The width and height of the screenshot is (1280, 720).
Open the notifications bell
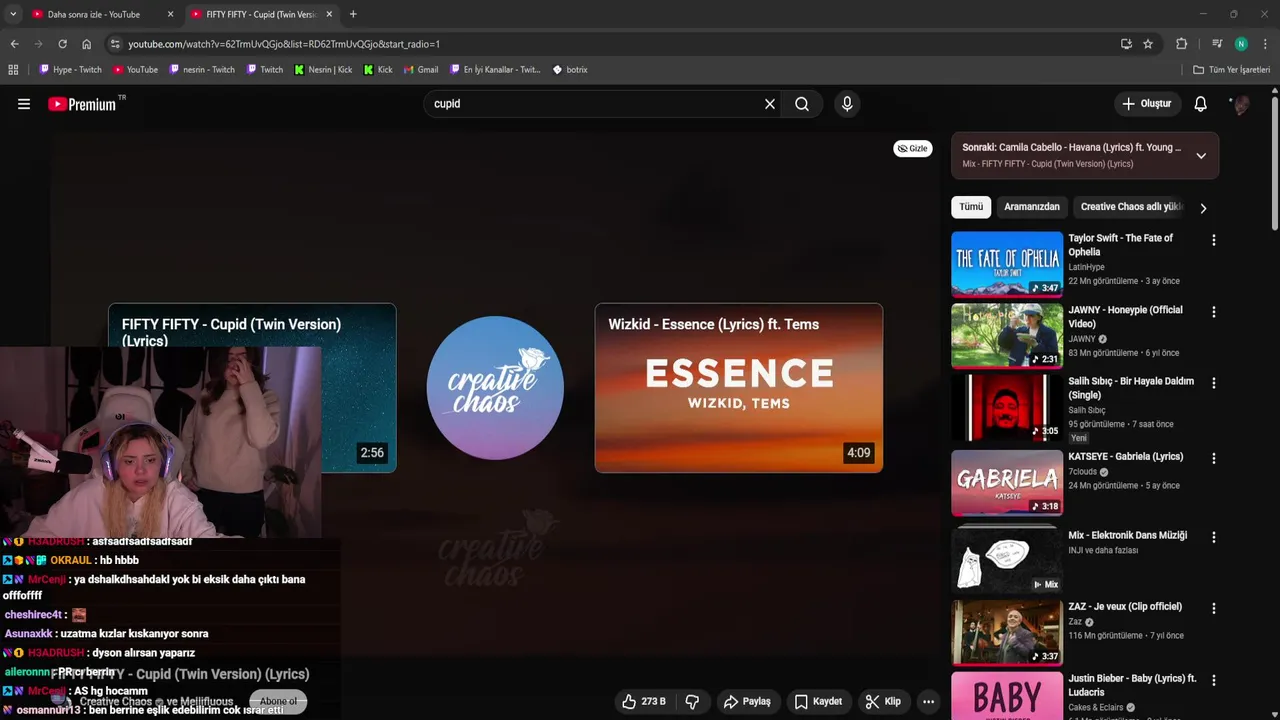[1201, 104]
